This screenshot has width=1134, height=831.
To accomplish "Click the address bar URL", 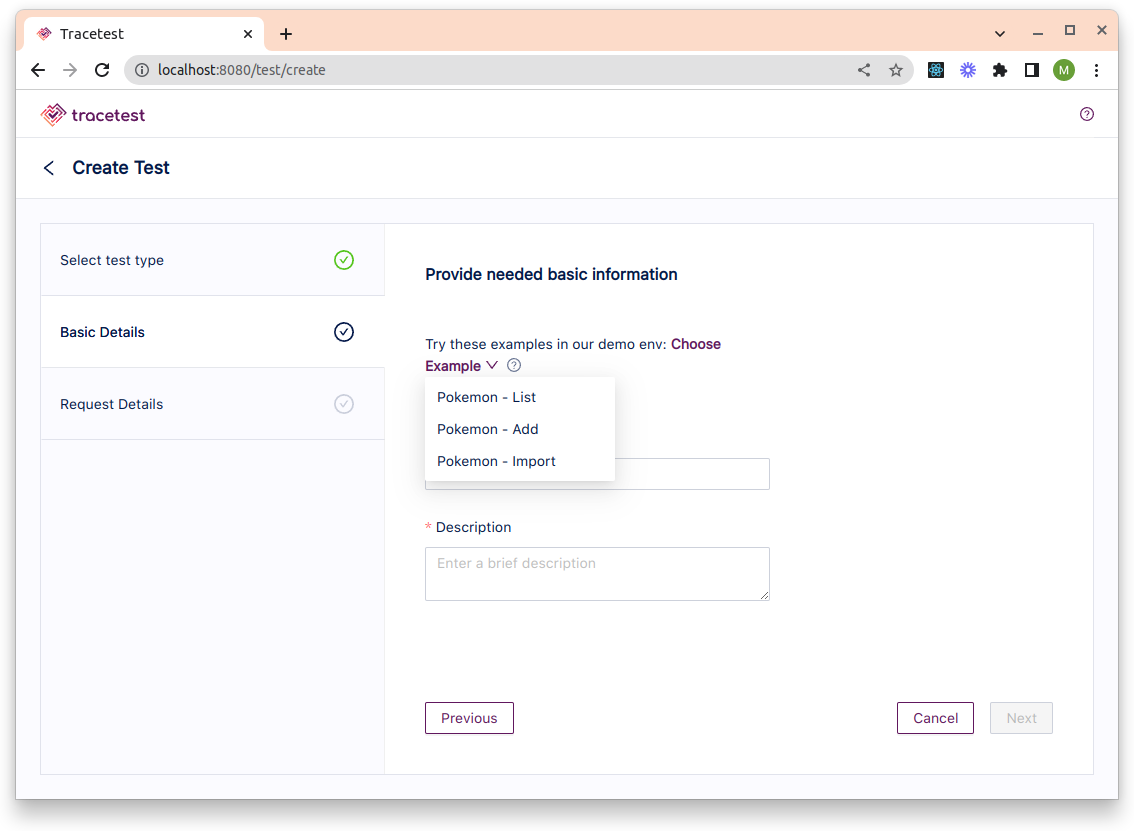I will (x=242, y=70).
